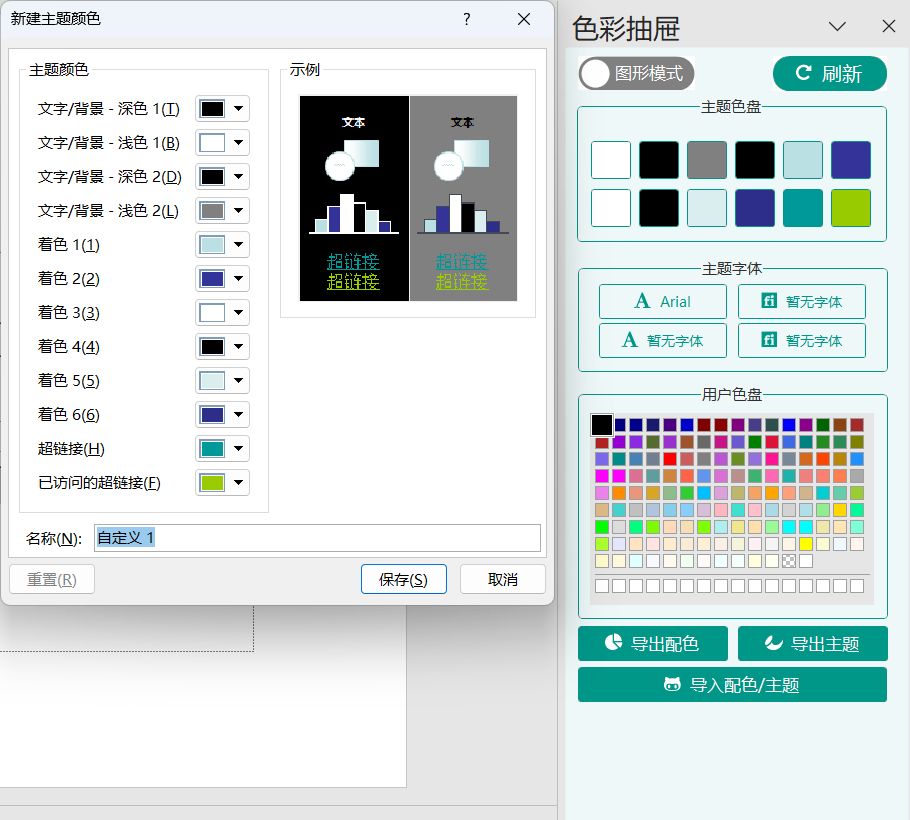Click the 刷新 refresh button
Image resolution: width=910 pixels, height=820 pixels.
click(829, 74)
